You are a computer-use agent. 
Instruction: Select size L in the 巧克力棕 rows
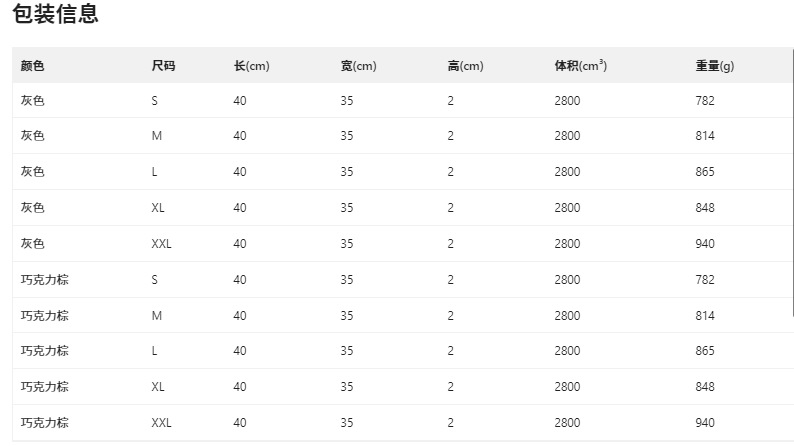pos(155,351)
